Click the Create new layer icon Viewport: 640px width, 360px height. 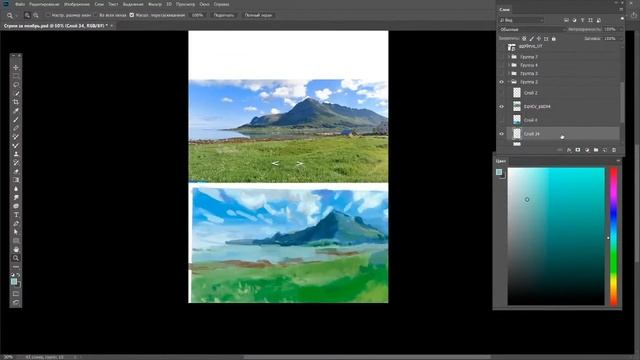click(605, 150)
